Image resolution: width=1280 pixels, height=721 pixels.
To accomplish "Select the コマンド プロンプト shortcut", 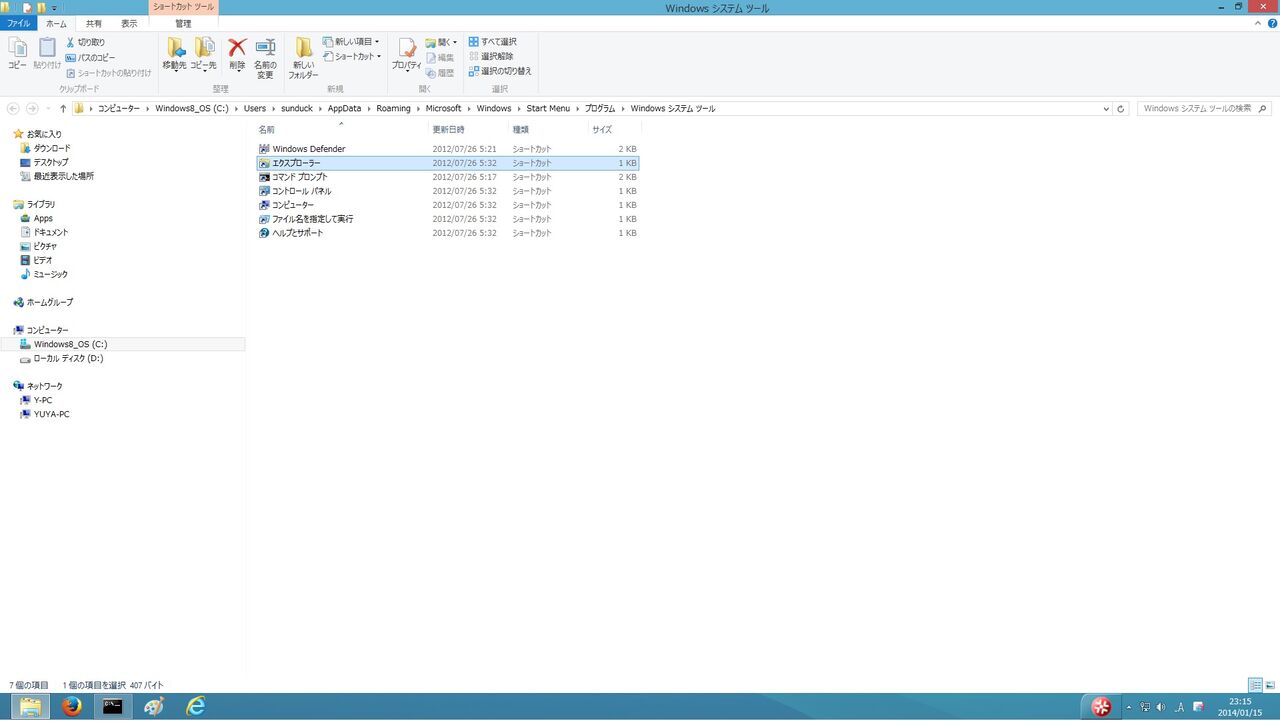I will [448, 177].
